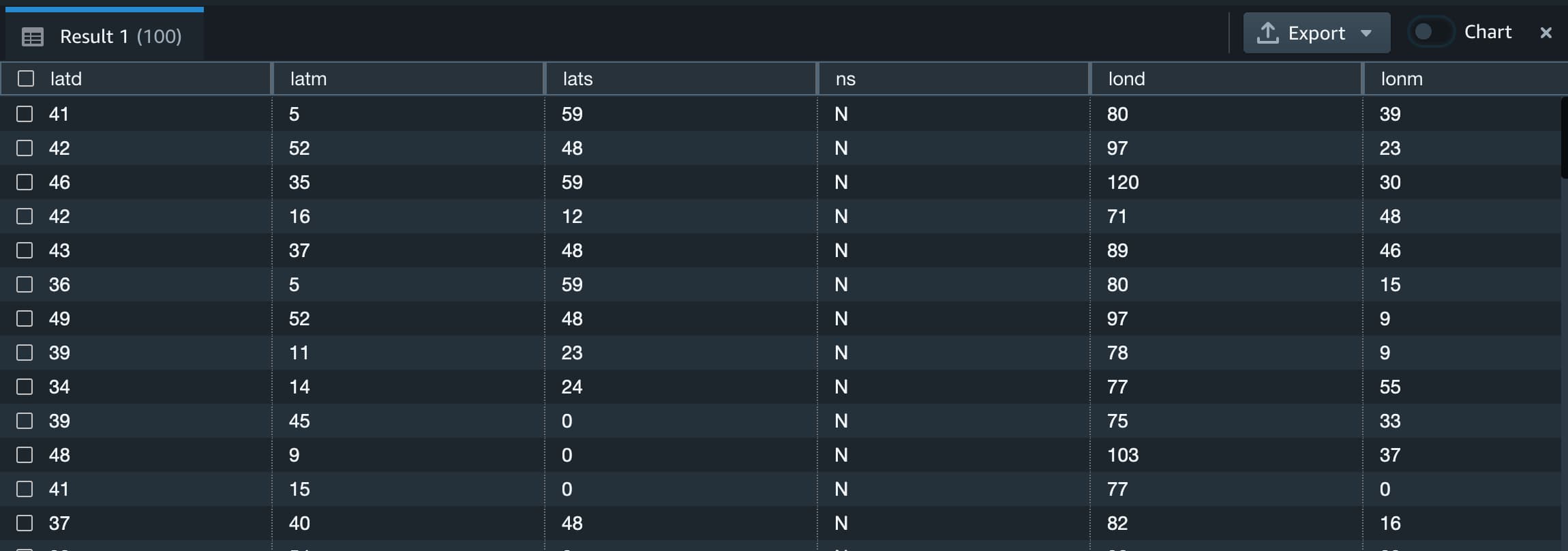Open the Export dropdown arrow
Screen dimensions: 1568x551
tap(1366, 33)
